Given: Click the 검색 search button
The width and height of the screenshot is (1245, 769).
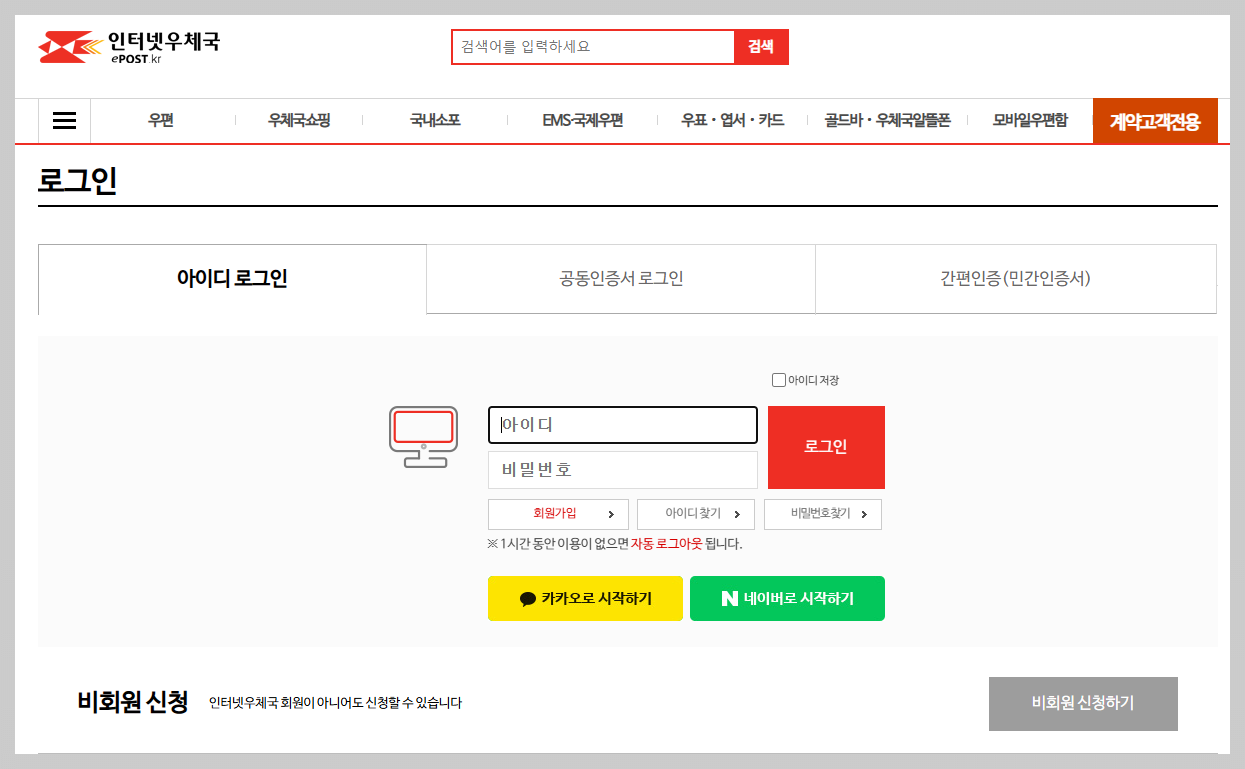Looking at the screenshot, I should click(x=761, y=46).
